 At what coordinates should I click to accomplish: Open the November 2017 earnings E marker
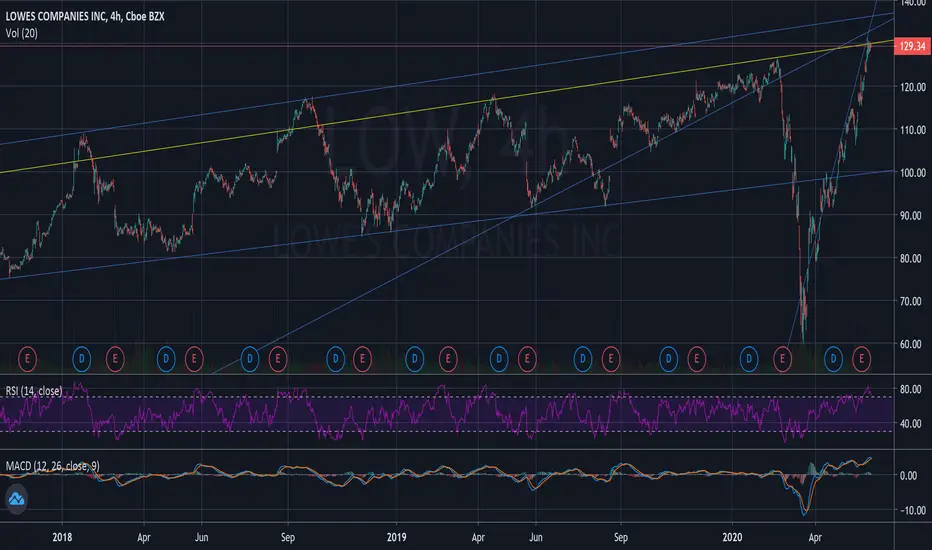pos(27,359)
